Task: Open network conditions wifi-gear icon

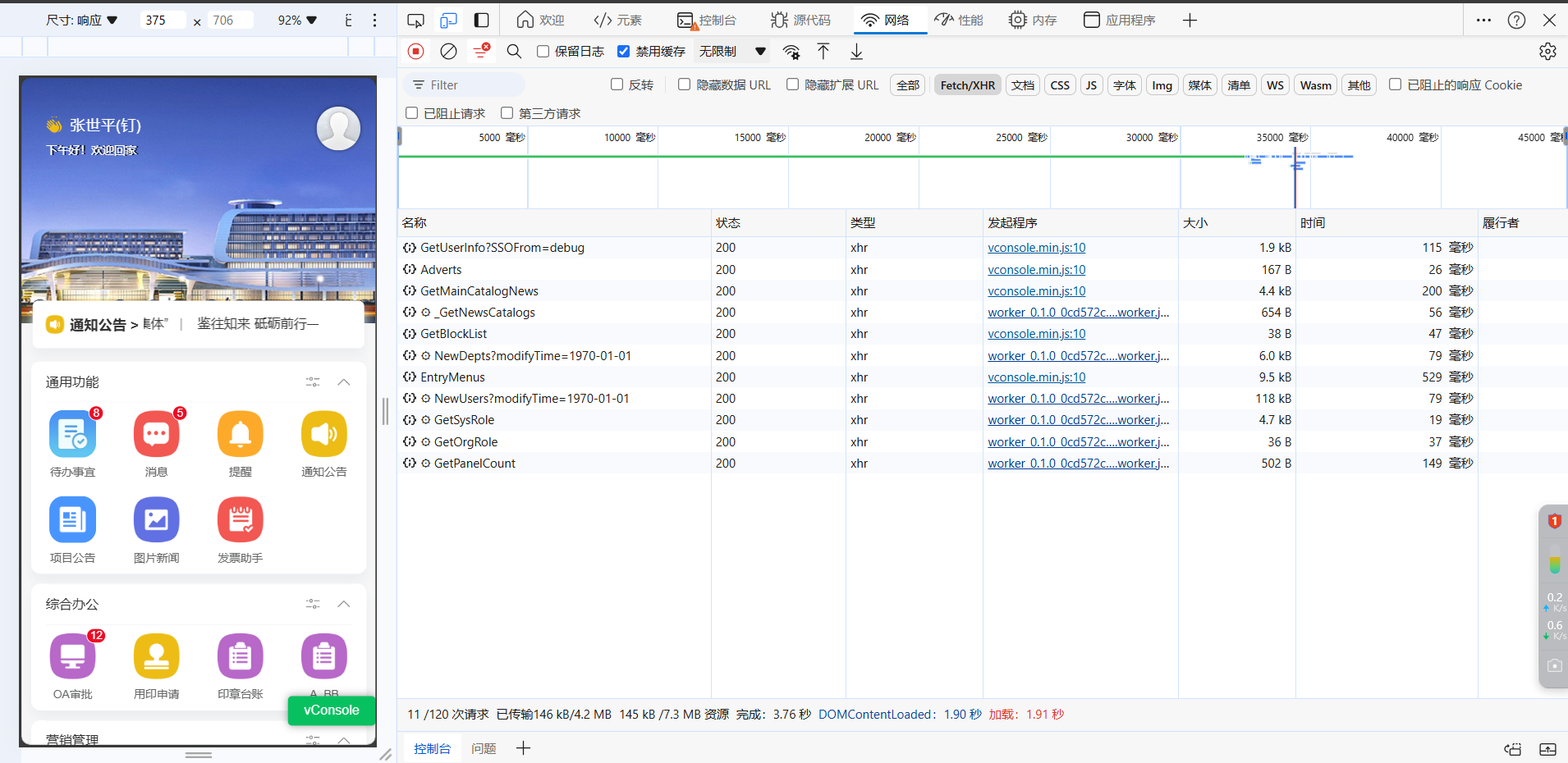Action: coord(791,52)
